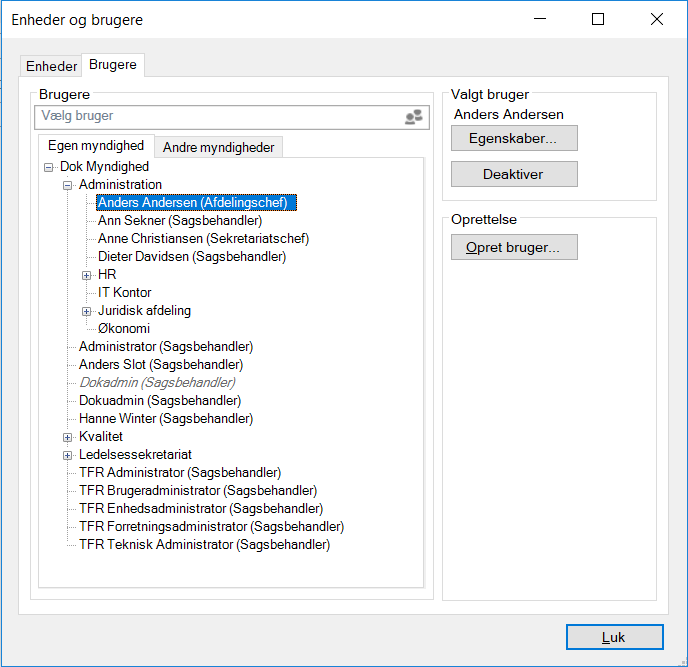Expand the Juridisk afdeling node
688x667 pixels.
point(87,311)
